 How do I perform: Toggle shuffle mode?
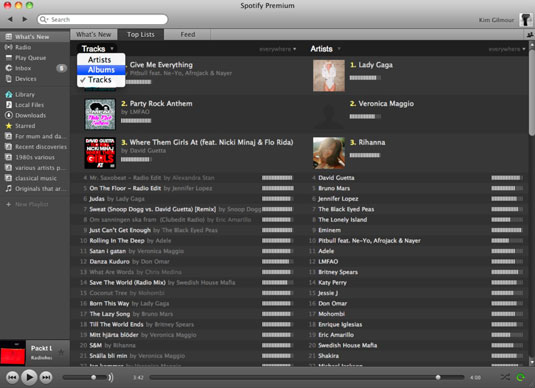(x=505, y=377)
